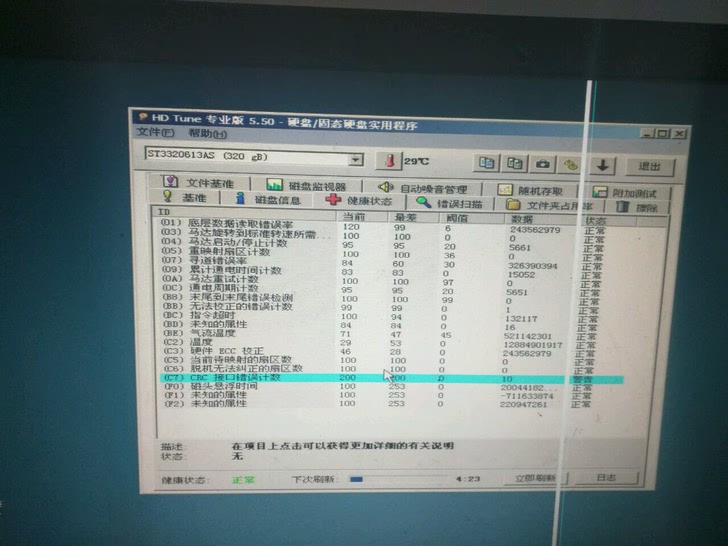Click the copy screenshot to clipboard icon
The height and width of the screenshot is (546, 728).
coord(514,163)
